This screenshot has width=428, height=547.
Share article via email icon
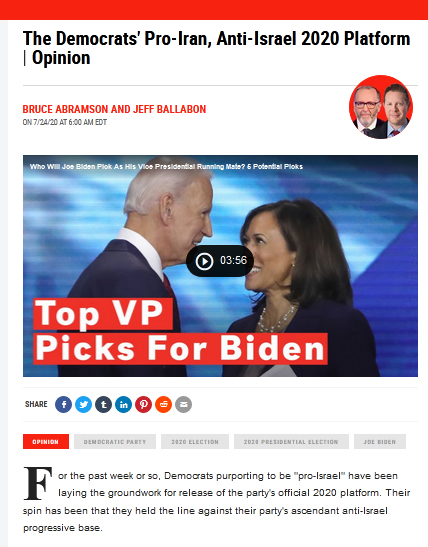[x=183, y=405]
